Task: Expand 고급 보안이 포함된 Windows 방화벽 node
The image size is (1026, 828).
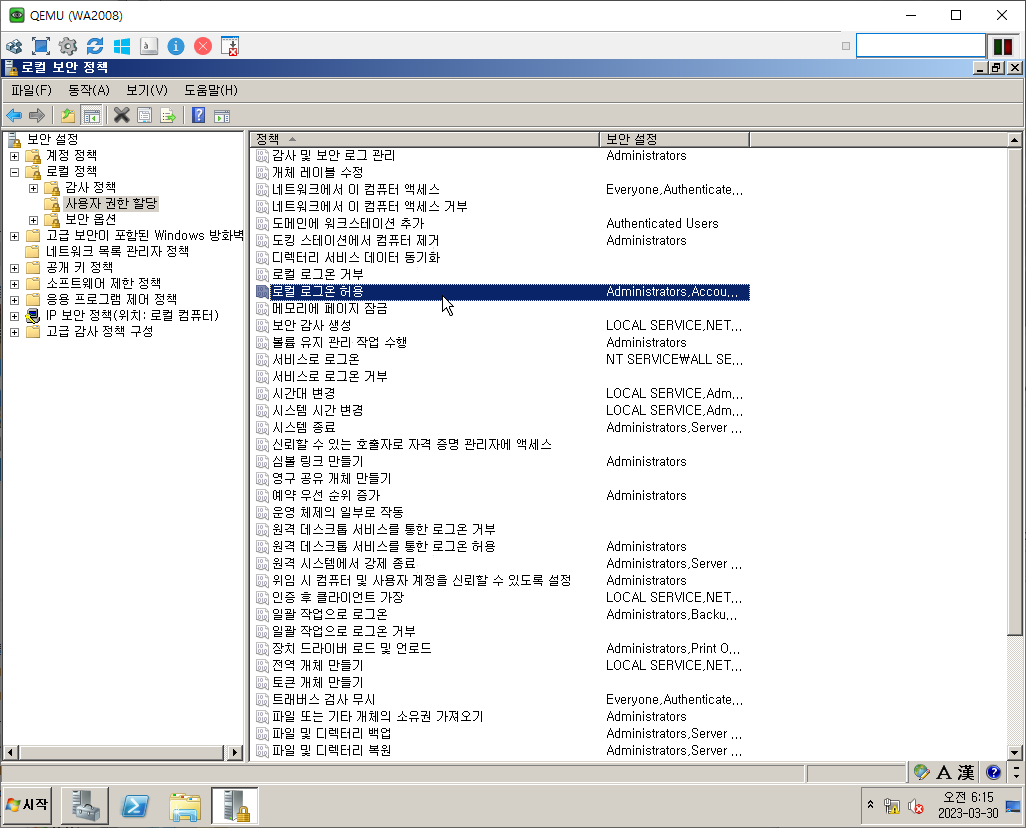Action: point(14,236)
